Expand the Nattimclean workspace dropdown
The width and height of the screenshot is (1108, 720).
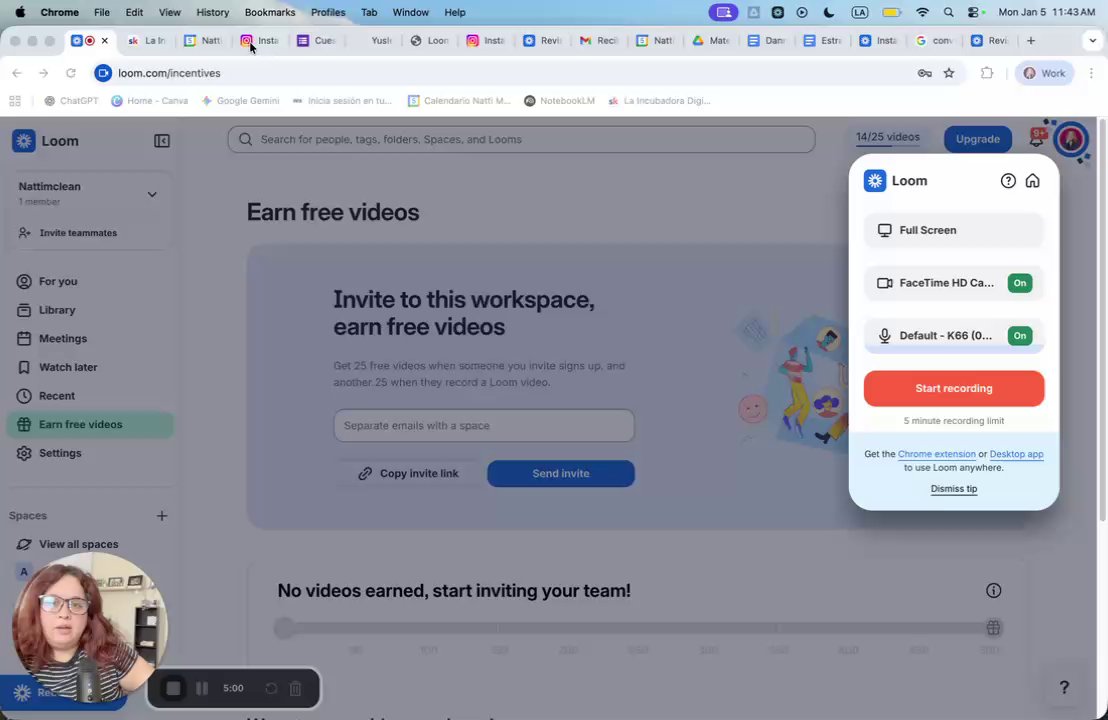[152, 194]
